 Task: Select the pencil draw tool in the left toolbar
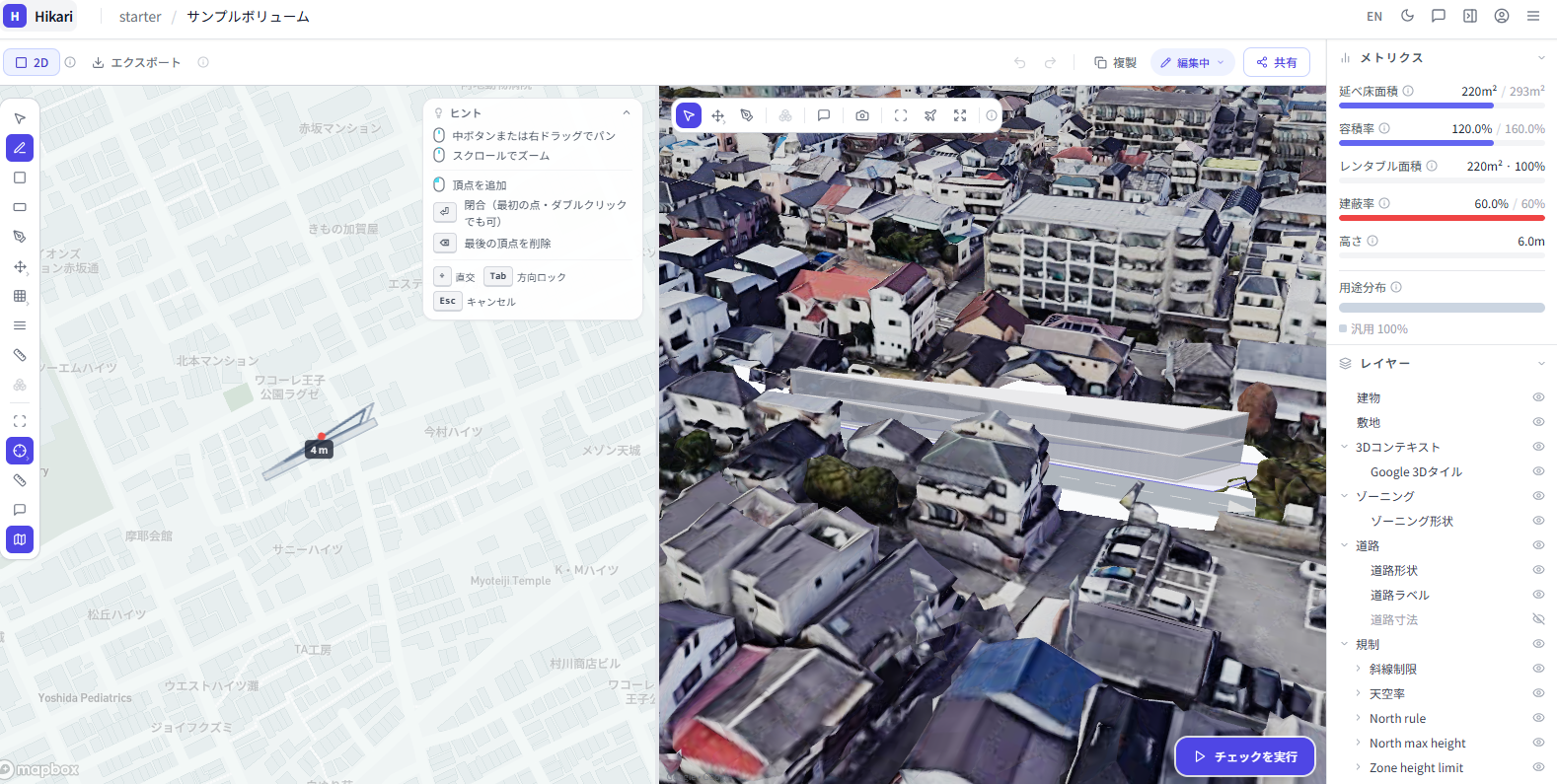click(20, 148)
